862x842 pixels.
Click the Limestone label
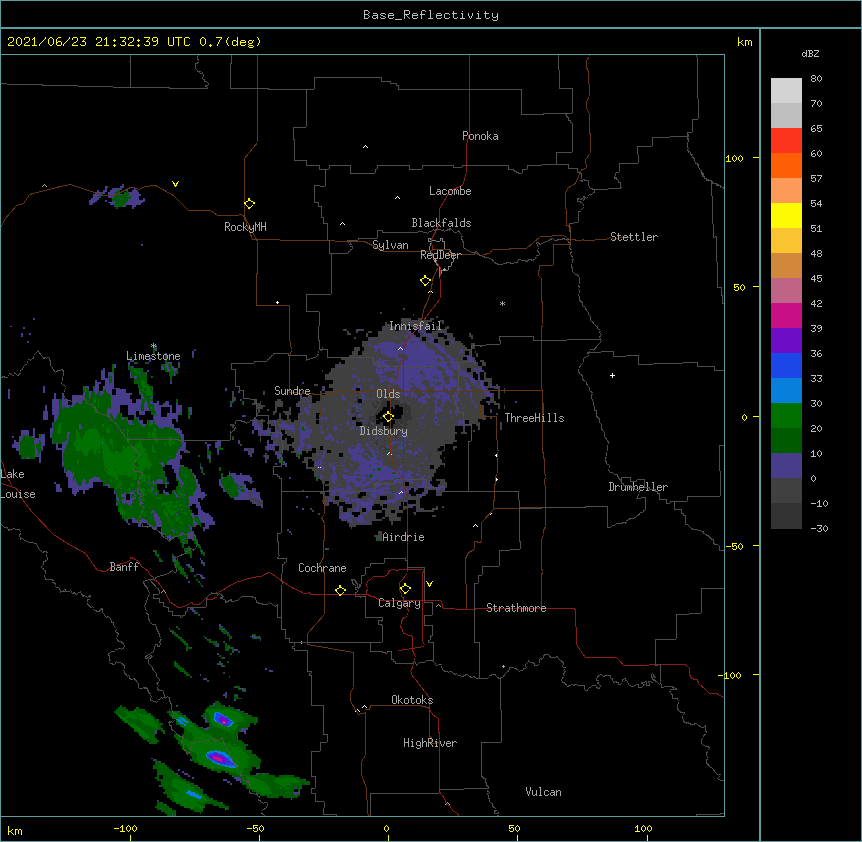click(x=153, y=356)
